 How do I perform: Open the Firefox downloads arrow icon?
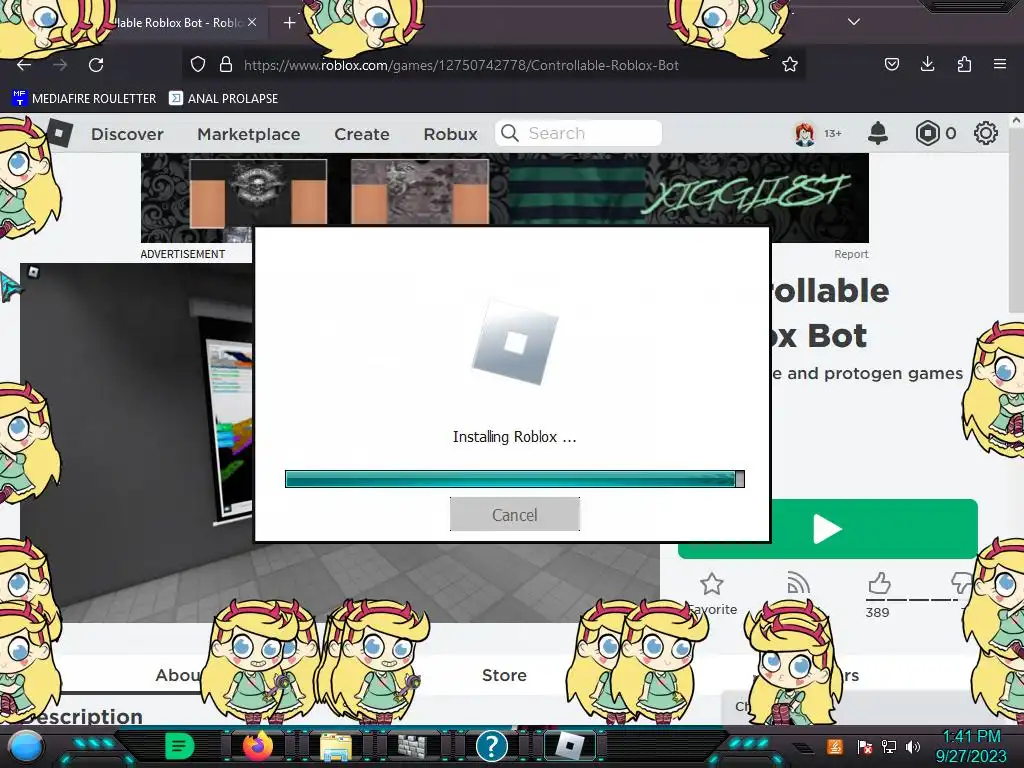(927, 64)
